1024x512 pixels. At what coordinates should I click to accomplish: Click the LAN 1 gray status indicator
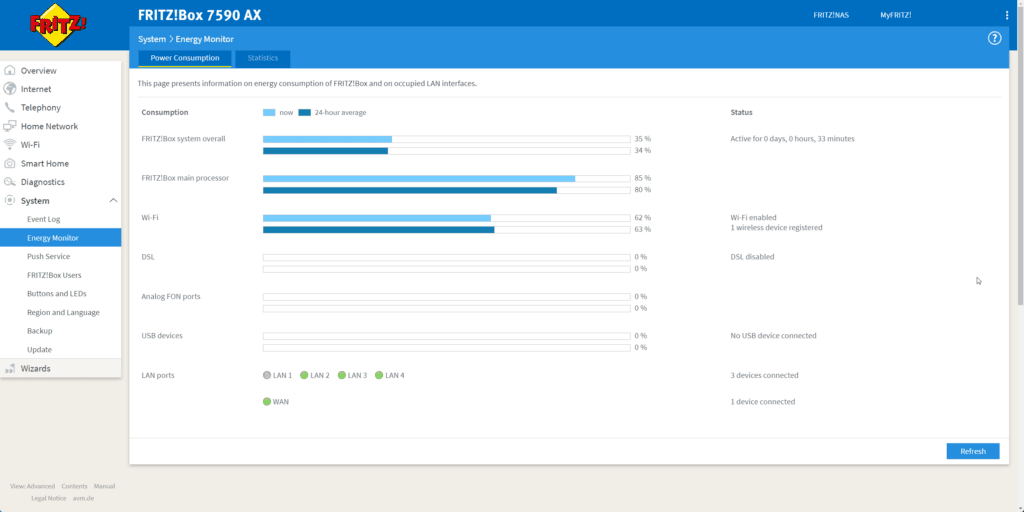[x=267, y=375]
